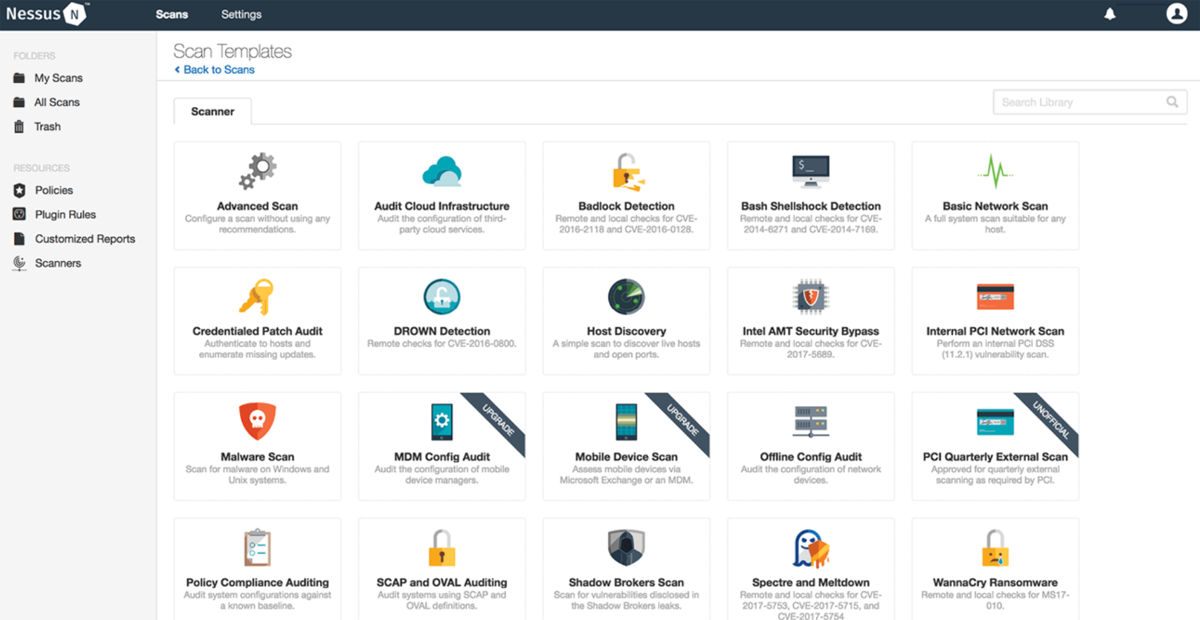Select the Credentialed Patch Audit keys icon
The width and height of the screenshot is (1200, 620).
coord(257,297)
